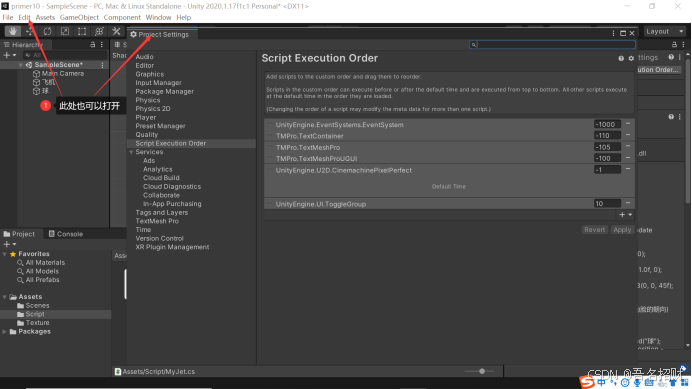Viewport: 692px width, 389px height.
Task: Lock the Inspector panel on right
Action: pos(674,45)
